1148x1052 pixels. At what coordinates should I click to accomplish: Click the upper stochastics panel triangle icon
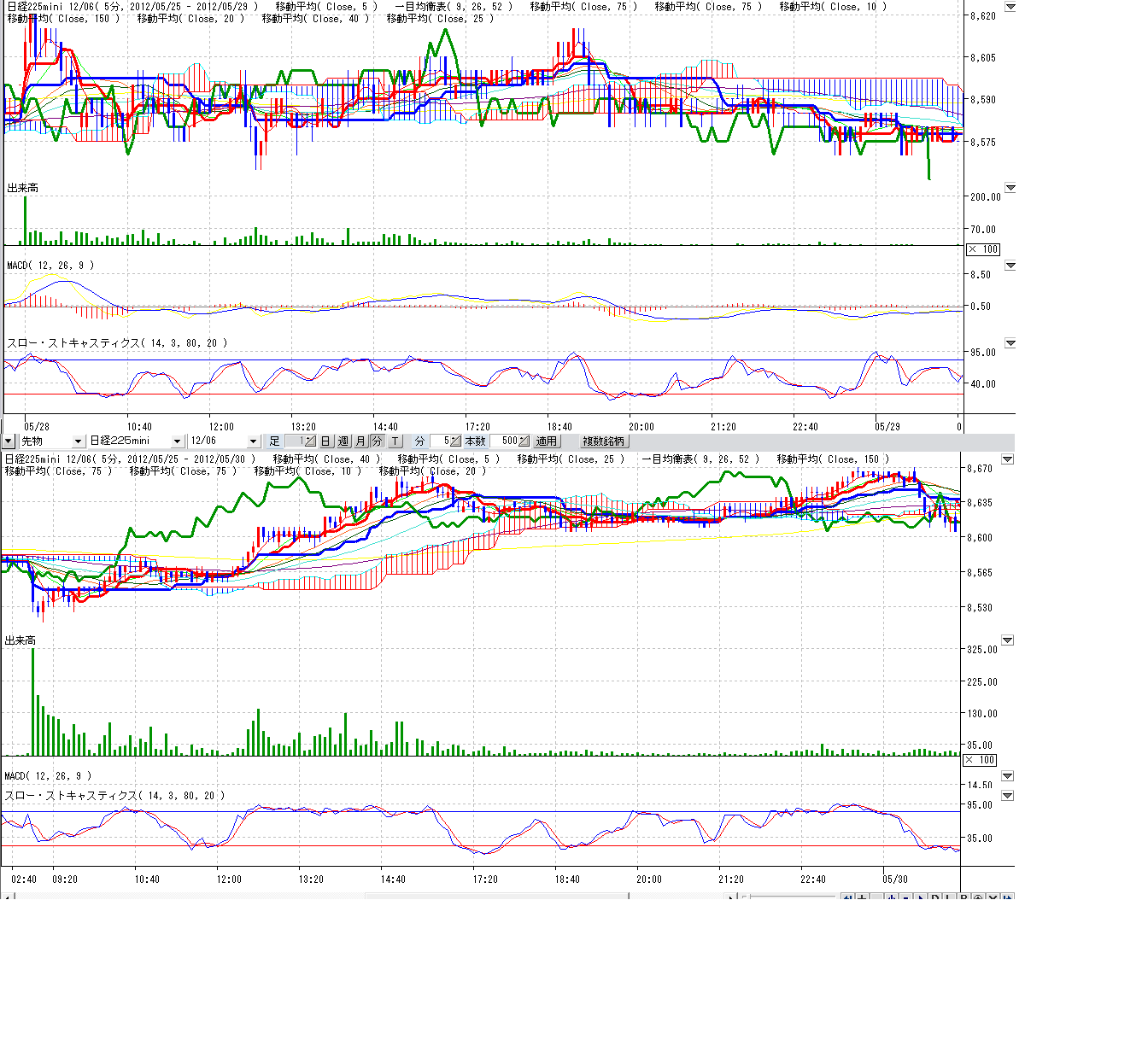[x=1010, y=343]
